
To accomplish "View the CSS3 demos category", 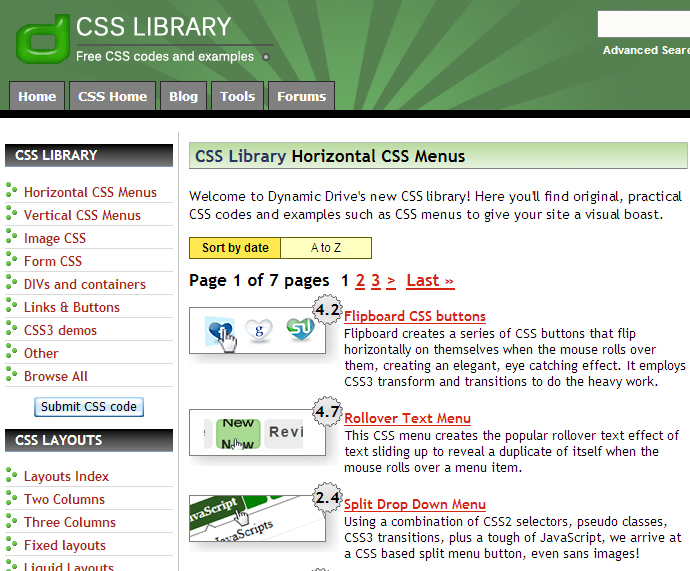I will (60, 330).
